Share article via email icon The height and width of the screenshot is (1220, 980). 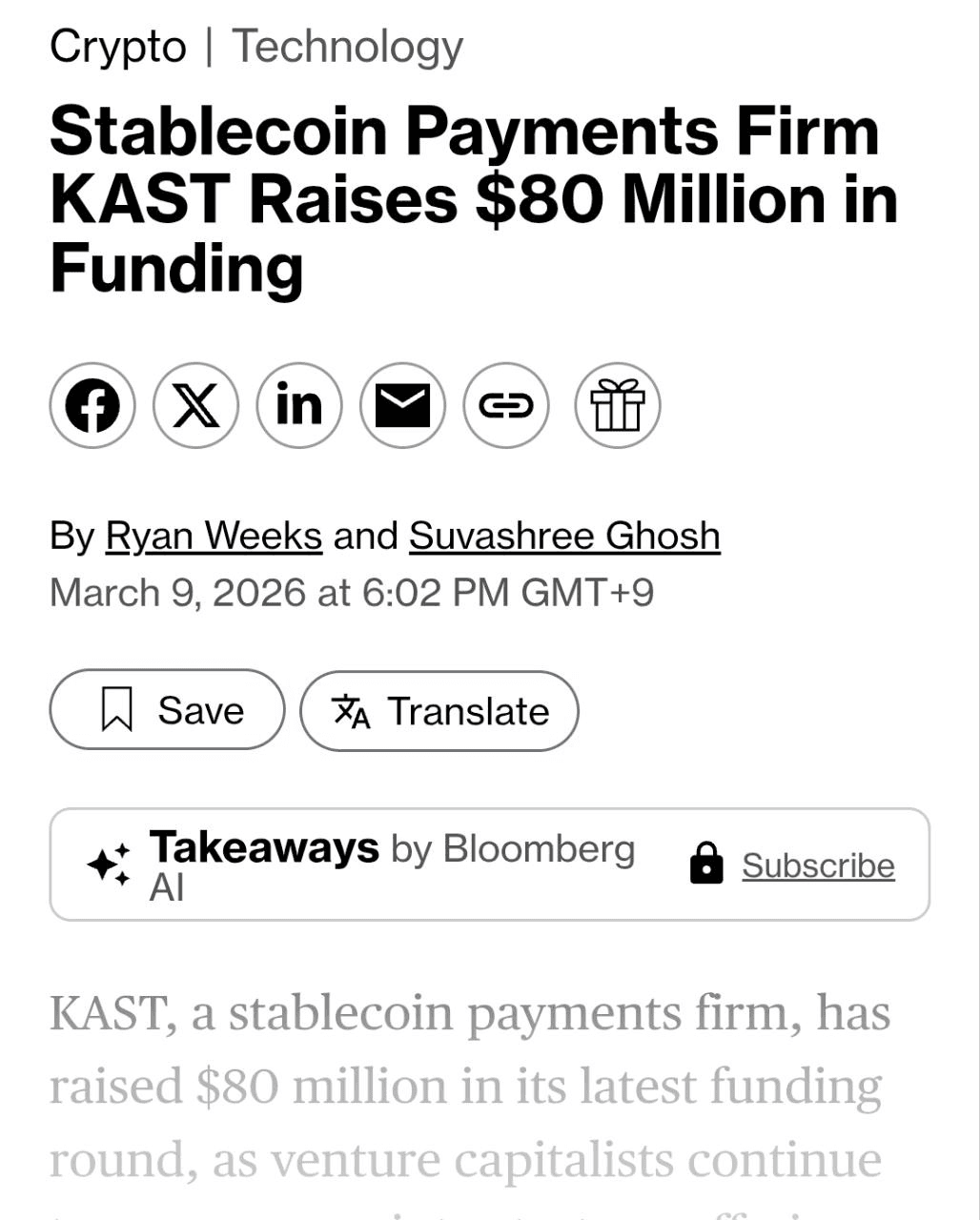[x=402, y=406]
